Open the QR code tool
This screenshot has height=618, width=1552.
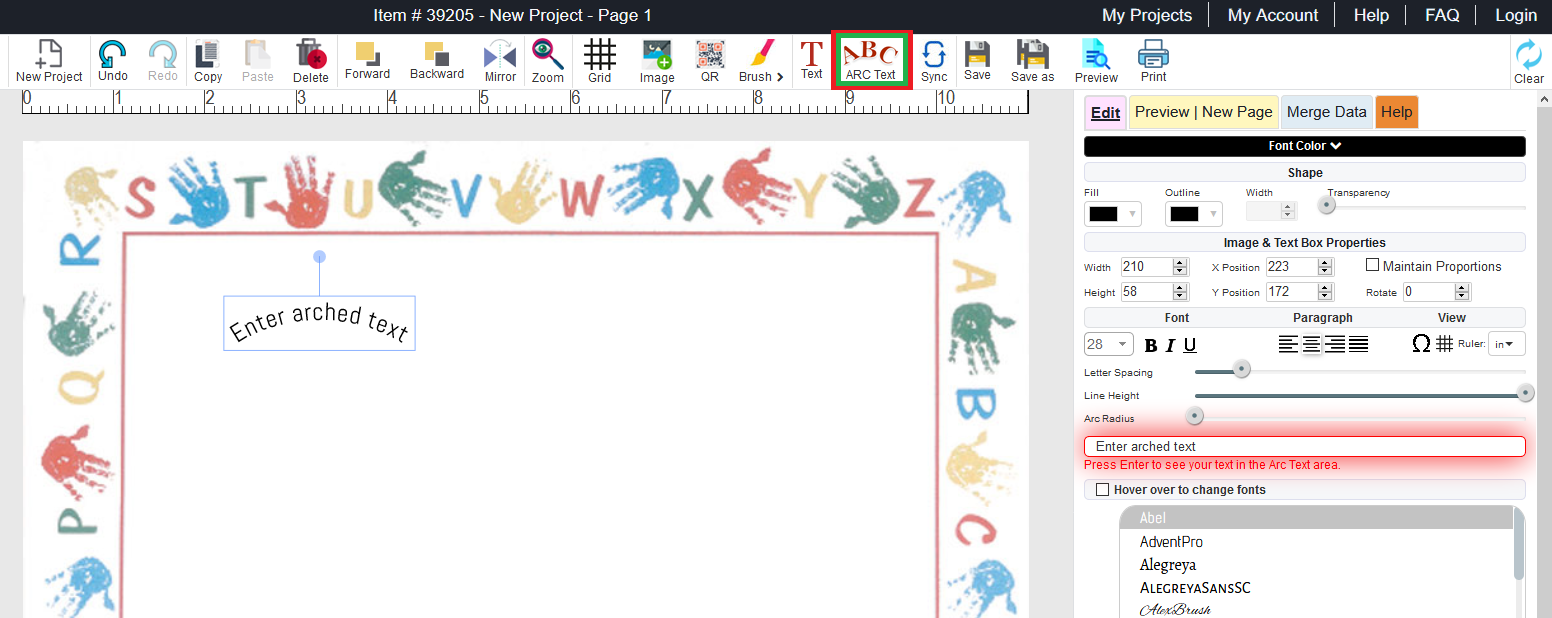click(x=709, y=60)
